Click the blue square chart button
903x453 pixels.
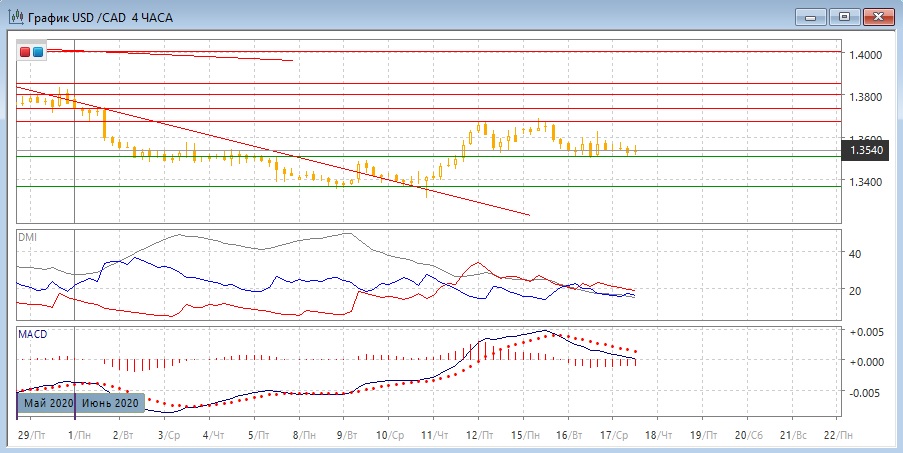pos(38,51)
